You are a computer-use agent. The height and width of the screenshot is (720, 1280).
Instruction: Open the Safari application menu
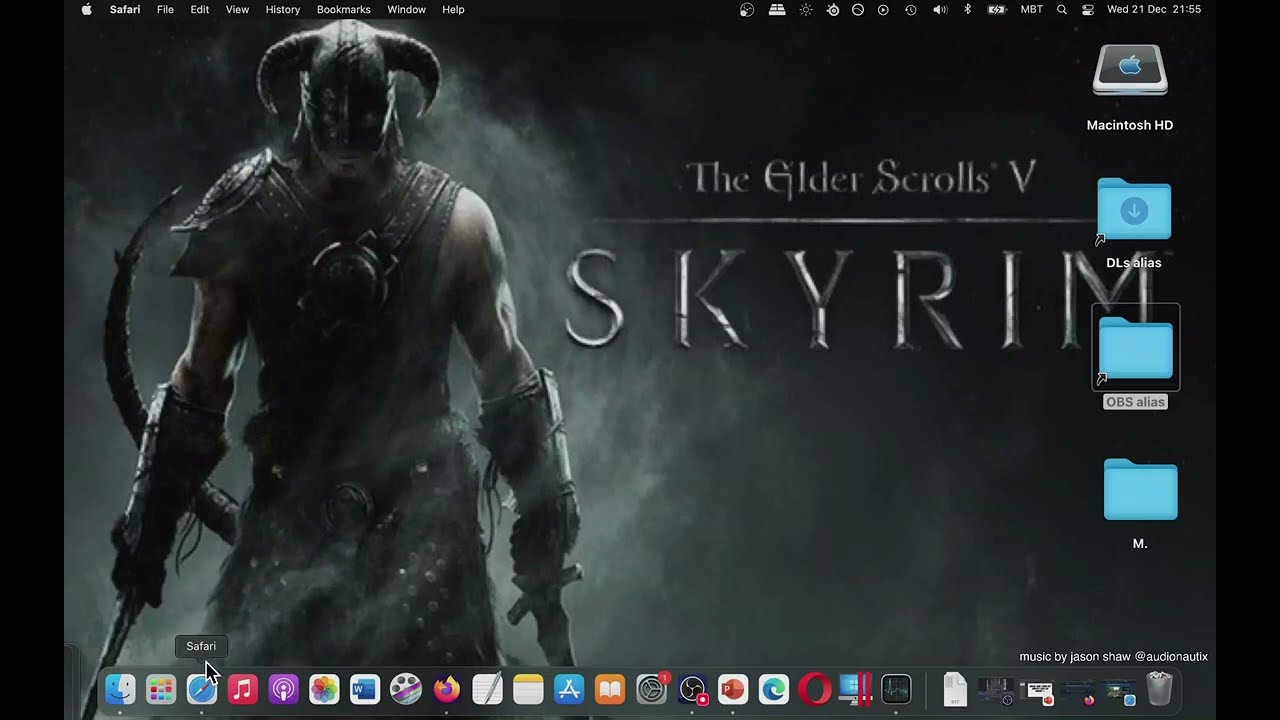[125, 9]
